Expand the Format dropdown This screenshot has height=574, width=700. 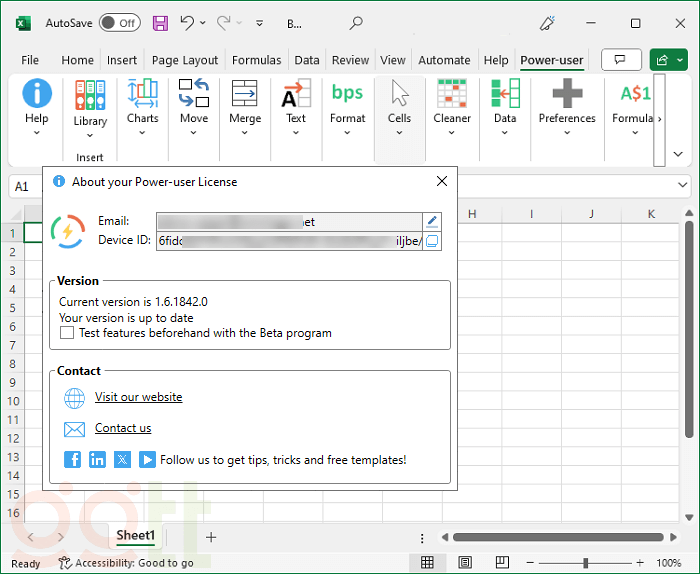(x=347, y=132)
